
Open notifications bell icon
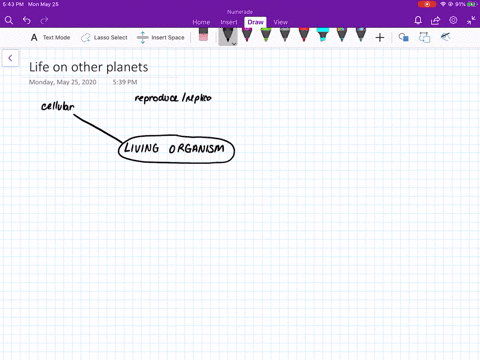pos(418,21)
